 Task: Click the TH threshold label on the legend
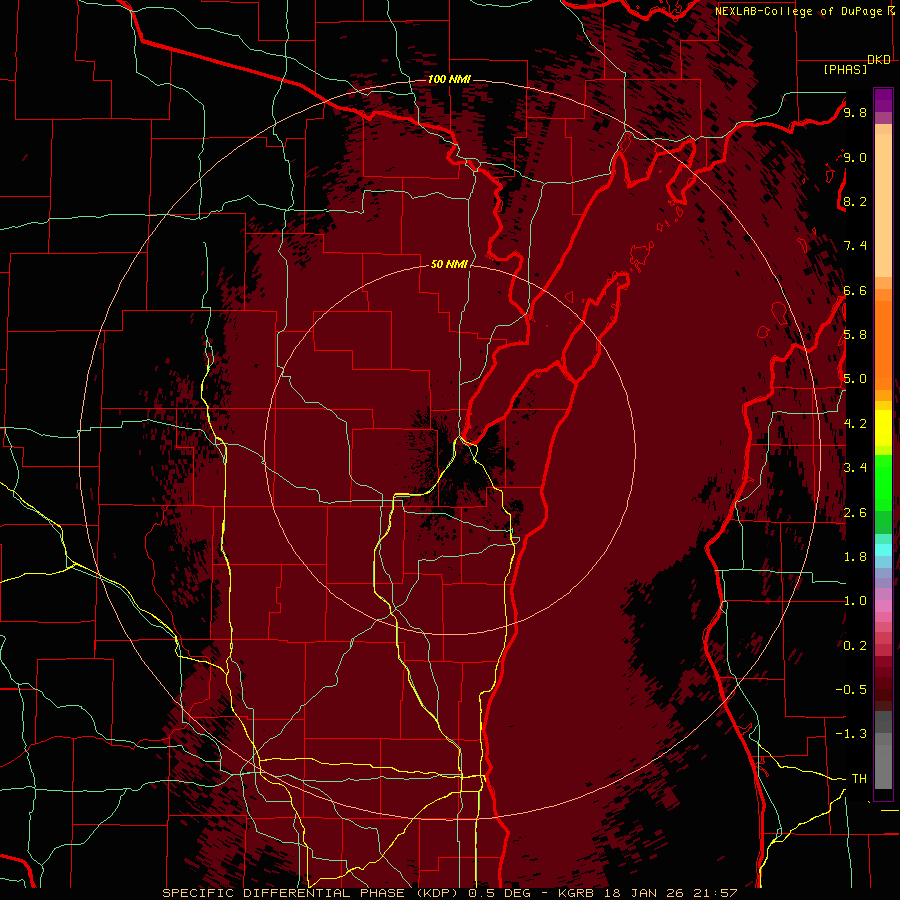click(x=859, y=779)
